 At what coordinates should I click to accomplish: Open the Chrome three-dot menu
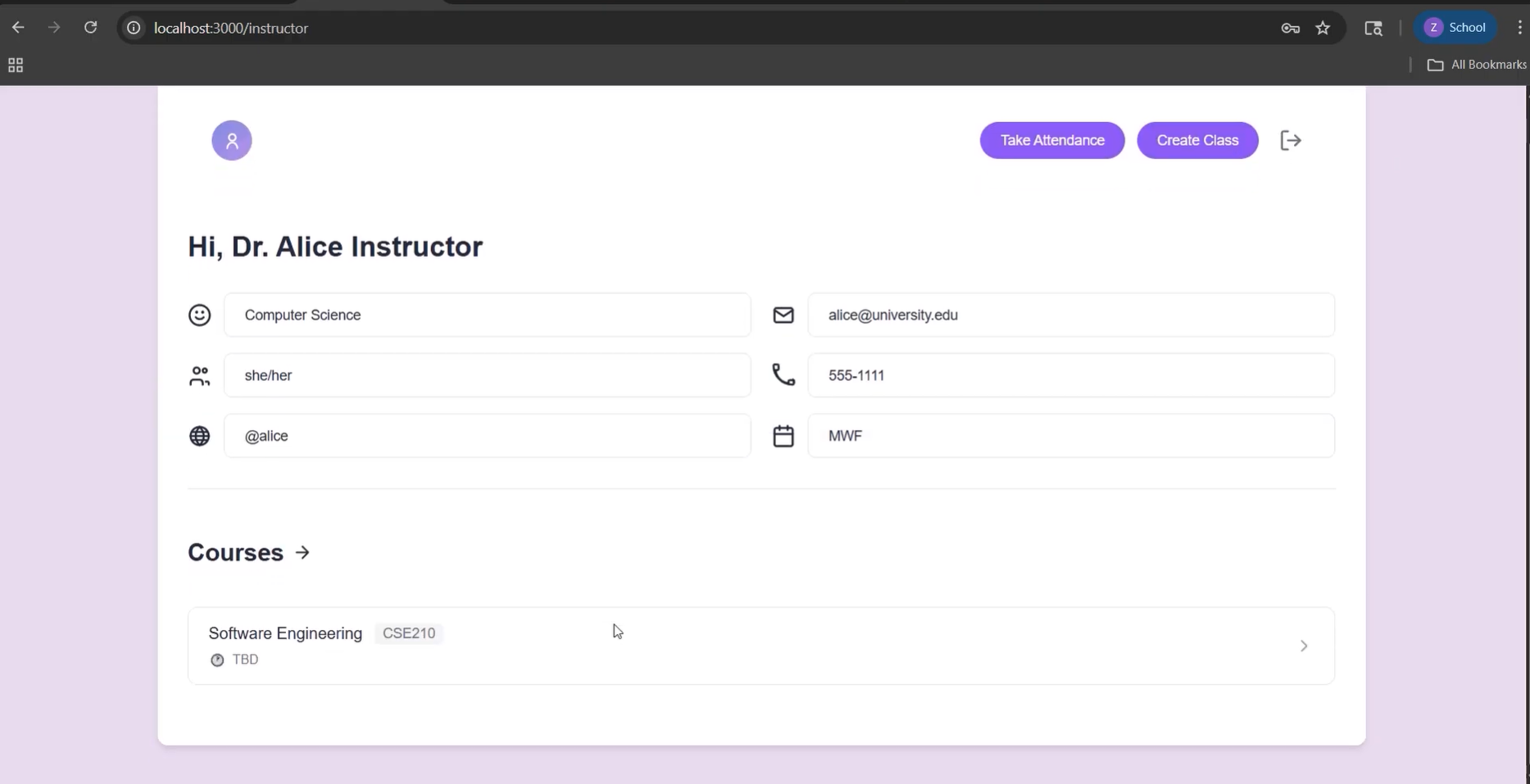point(1519,27)
